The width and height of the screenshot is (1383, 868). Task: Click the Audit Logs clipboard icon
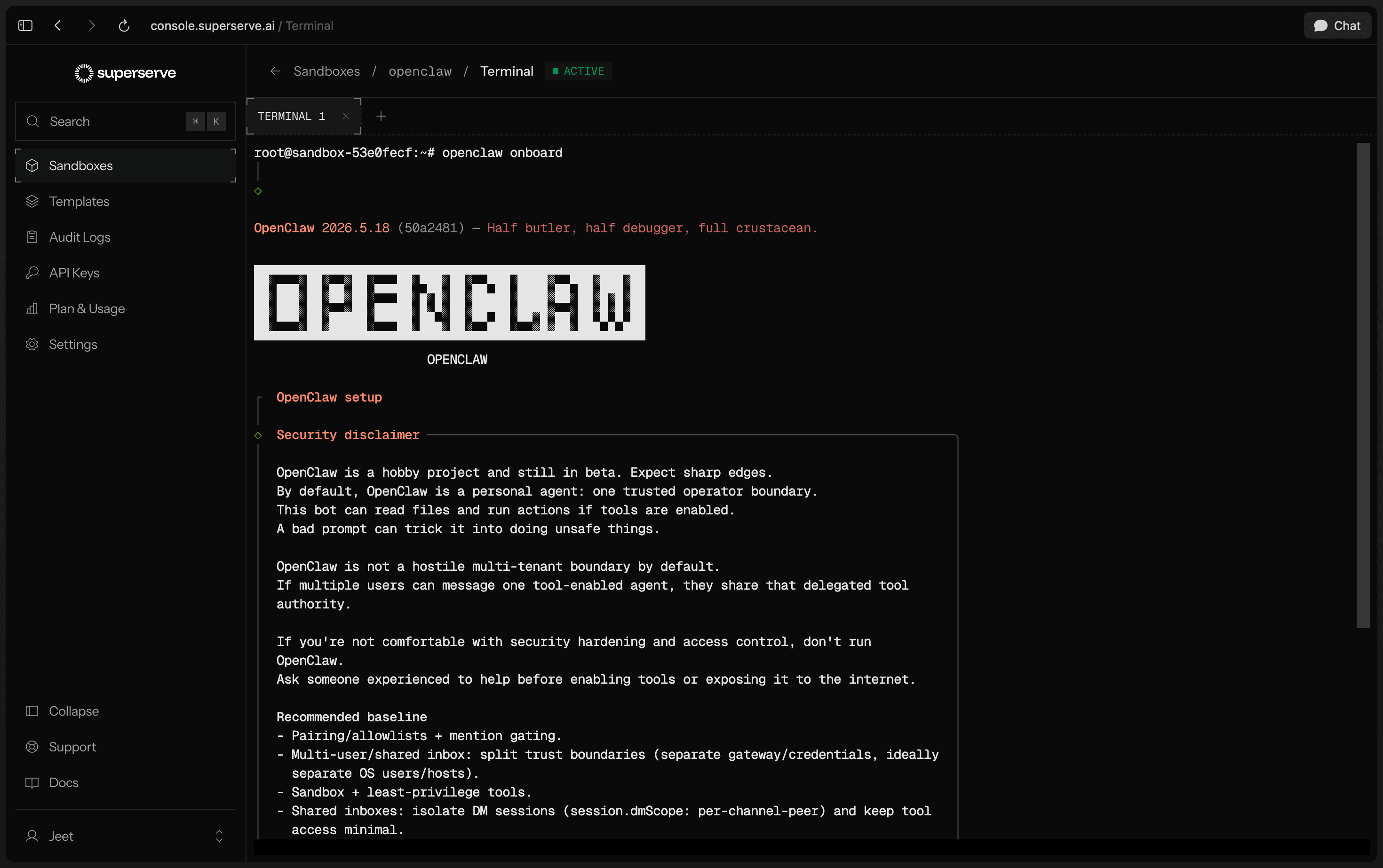tap(32, 237)
